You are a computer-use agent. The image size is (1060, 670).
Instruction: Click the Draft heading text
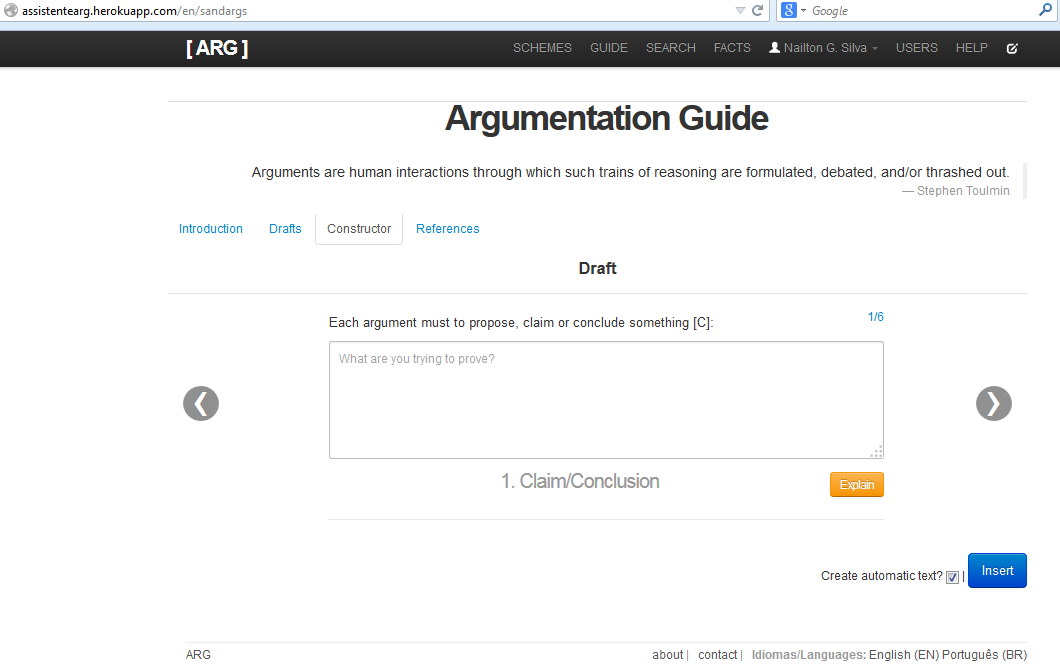pyautogui.click(x=598, y=268)
